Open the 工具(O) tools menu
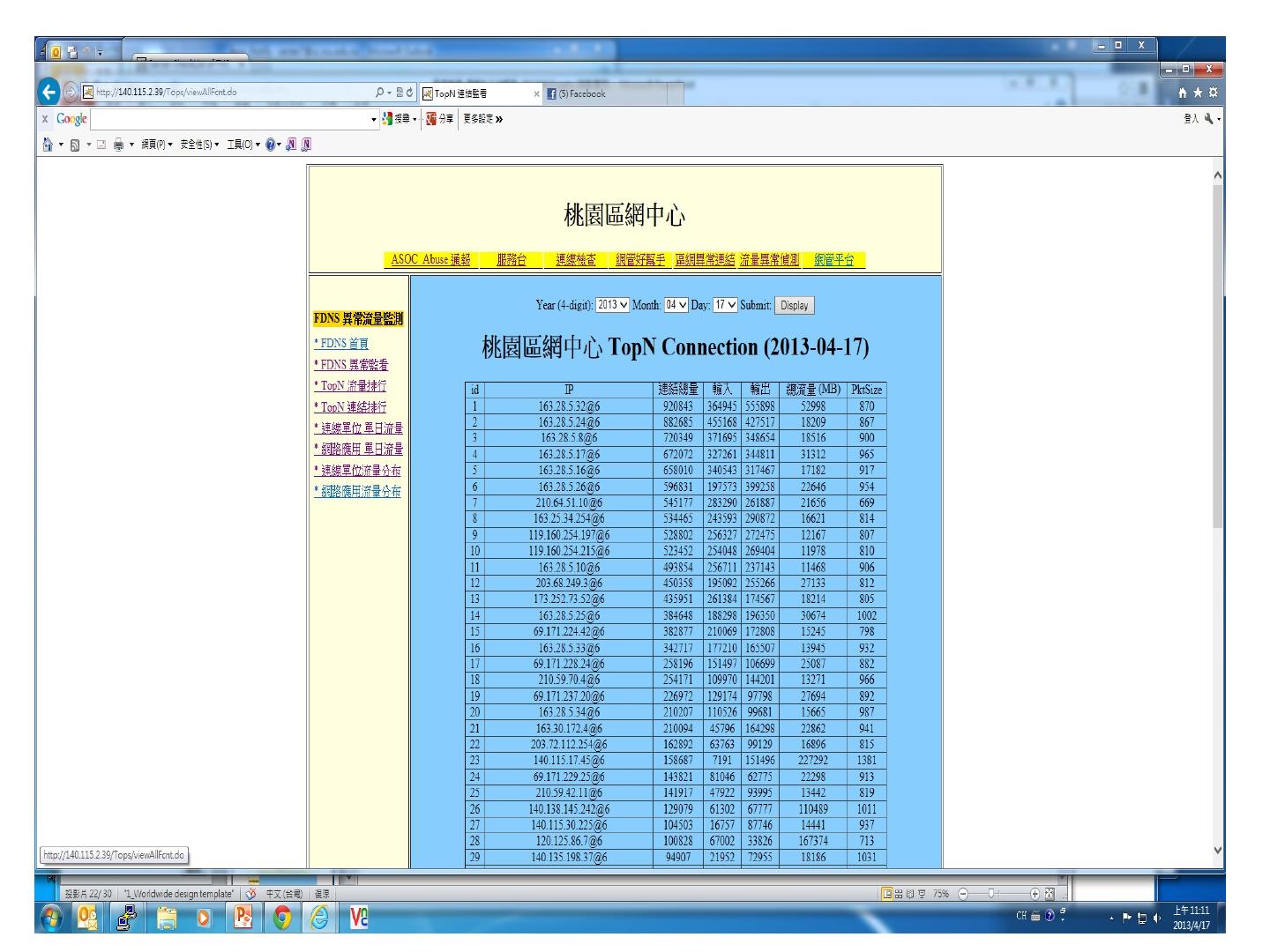The height and width of the screenshot is (952, 1270). click(x=242, y=145)
